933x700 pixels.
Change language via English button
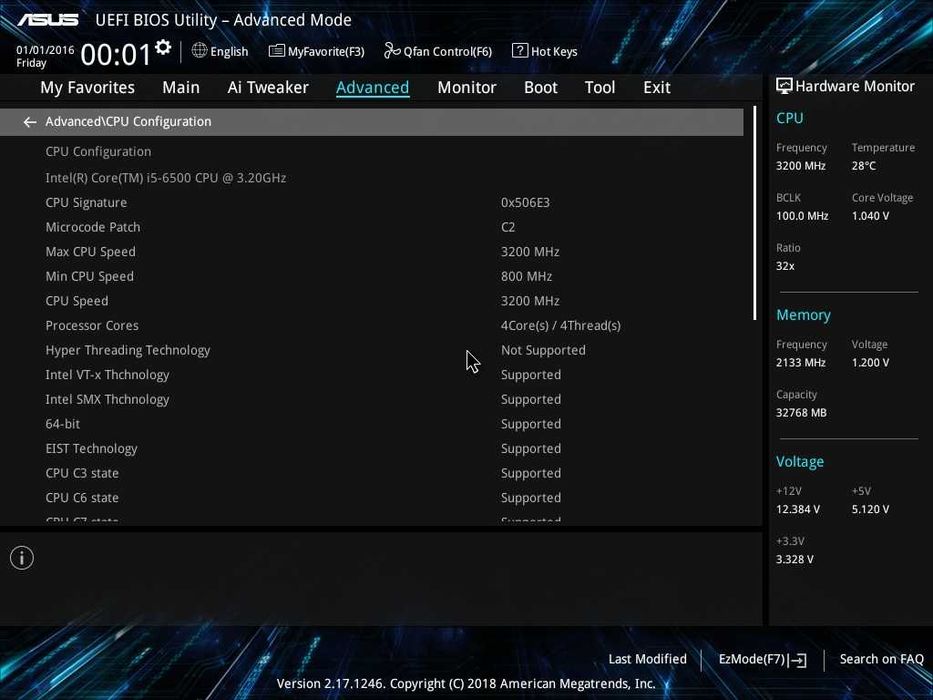point(220,51)
